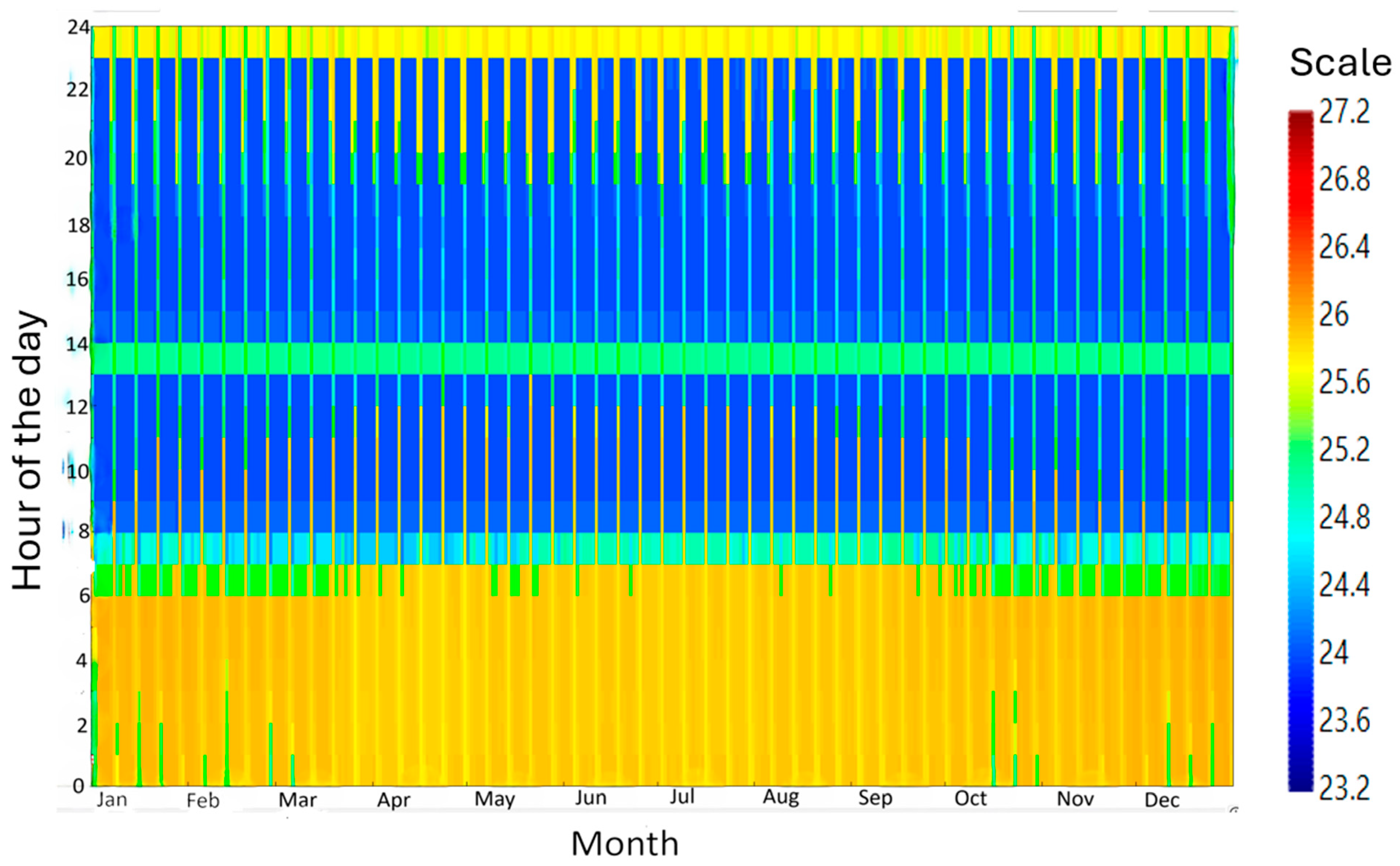Click the 24 scale value on legend
The width and height of the screenshot is (1400, 866).
(1334, 652)
